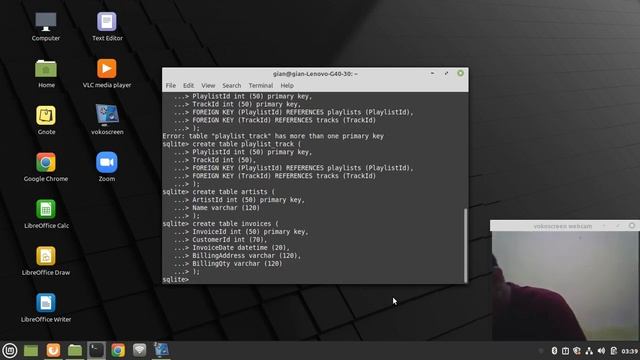Select the Terminal taskbar icon
This screenshot has width=640, height=360.
96,350
